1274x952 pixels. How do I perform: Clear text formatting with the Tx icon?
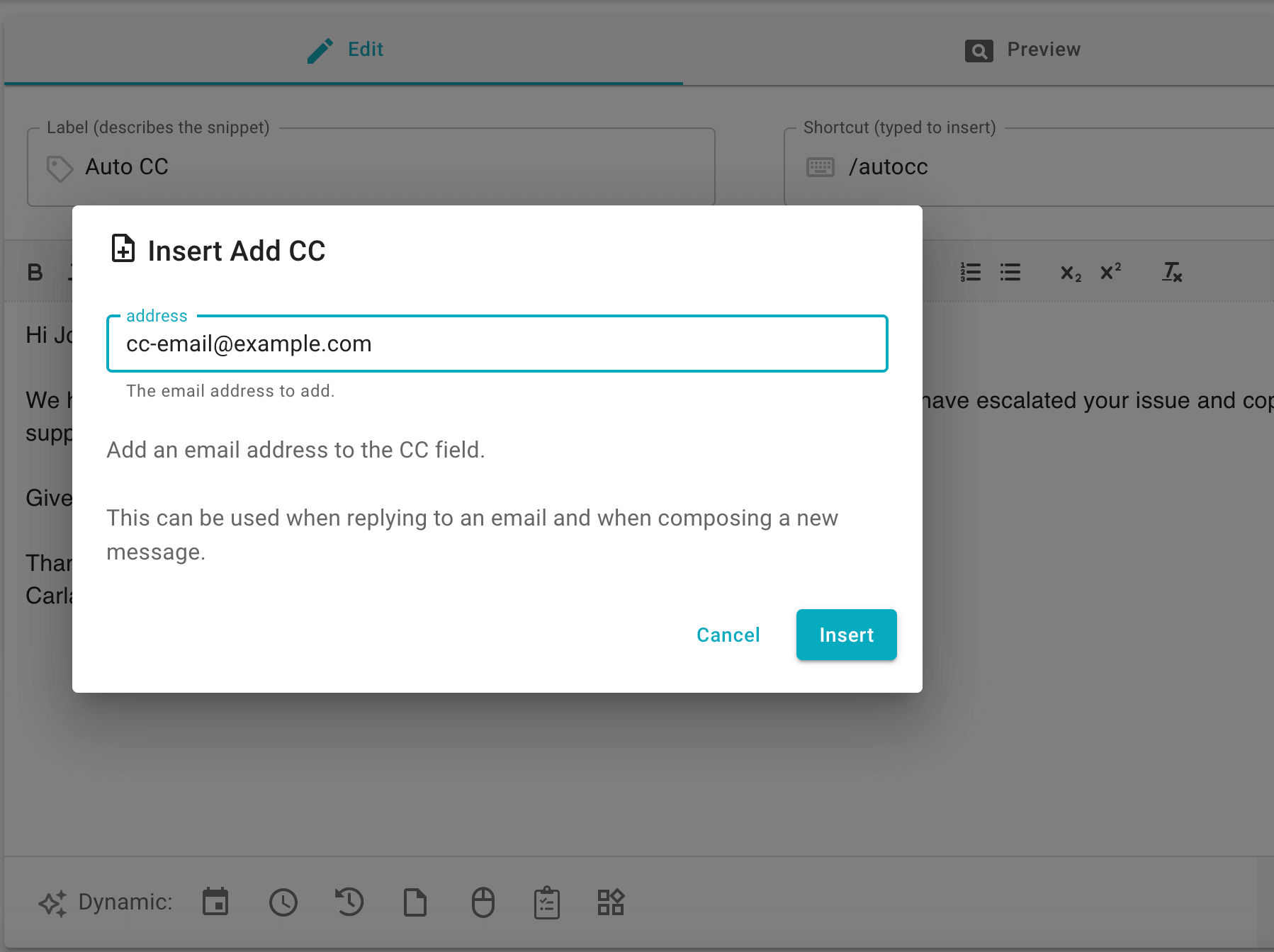[1172, 272]
